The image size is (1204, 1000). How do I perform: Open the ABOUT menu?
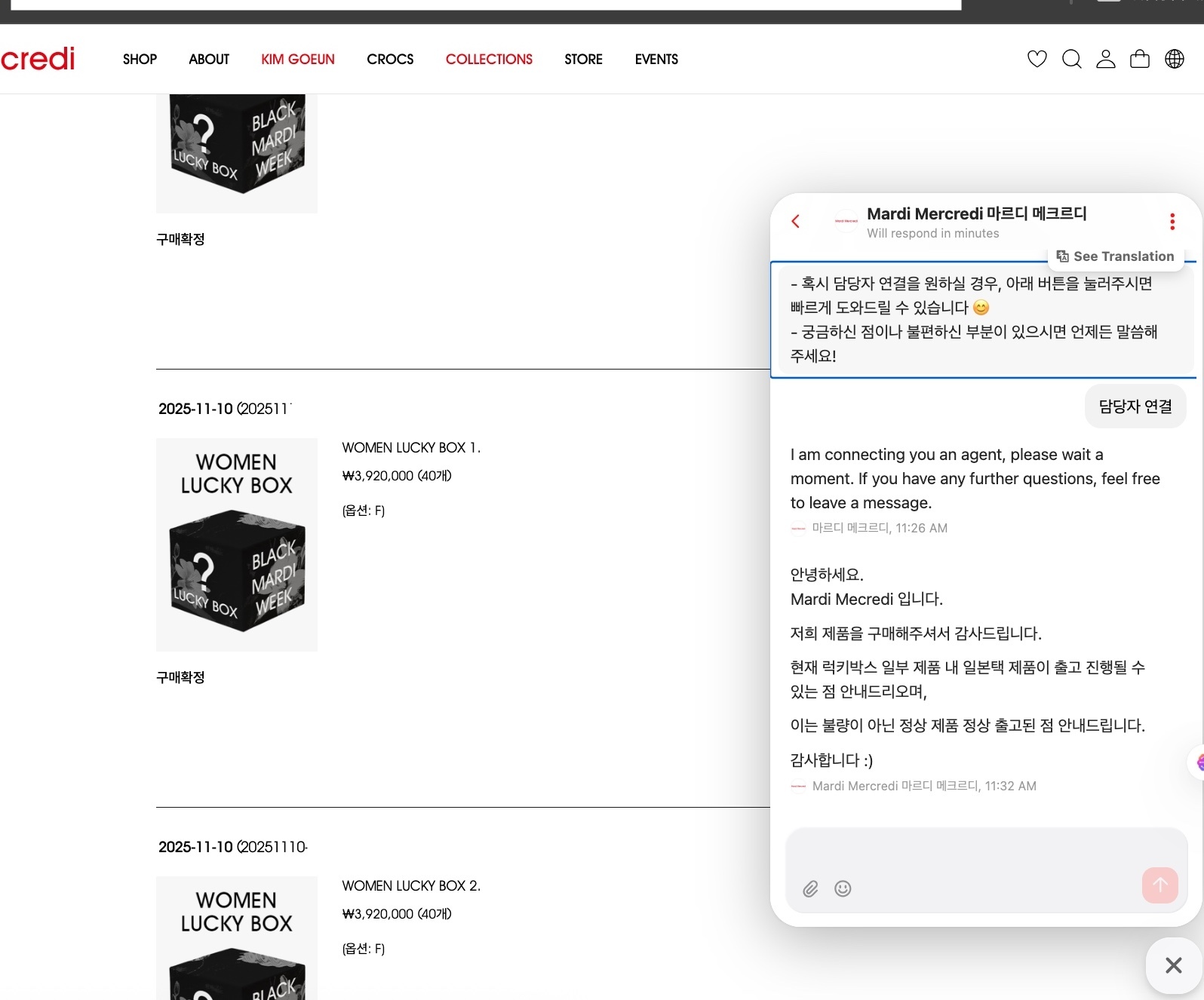pos(209,59)
